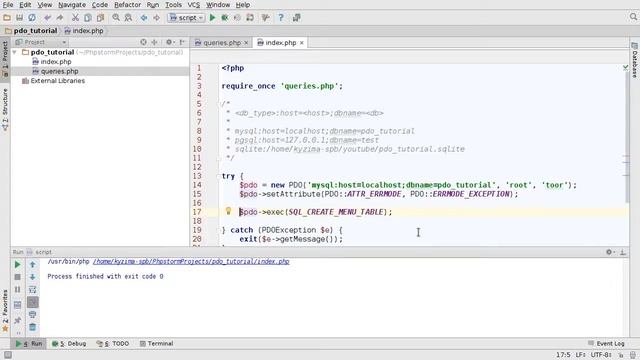
Task: Switch to the queries.php editor tab
Action: [x=222, y=42]
